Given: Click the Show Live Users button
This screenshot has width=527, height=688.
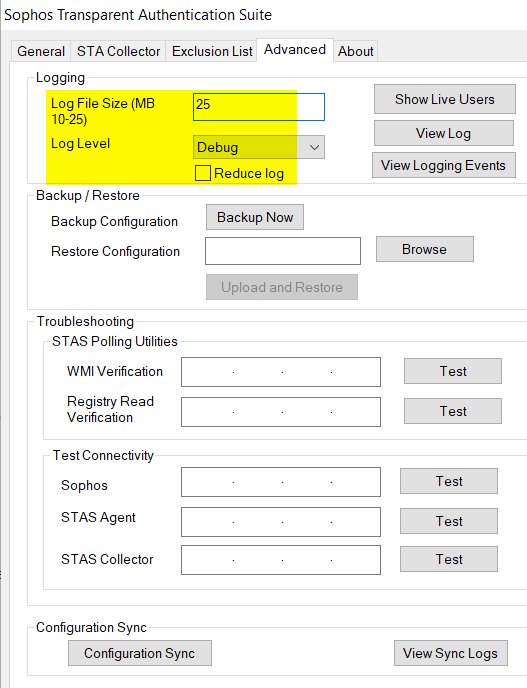Looking at the screenshot, I should (x=445, y=99).
